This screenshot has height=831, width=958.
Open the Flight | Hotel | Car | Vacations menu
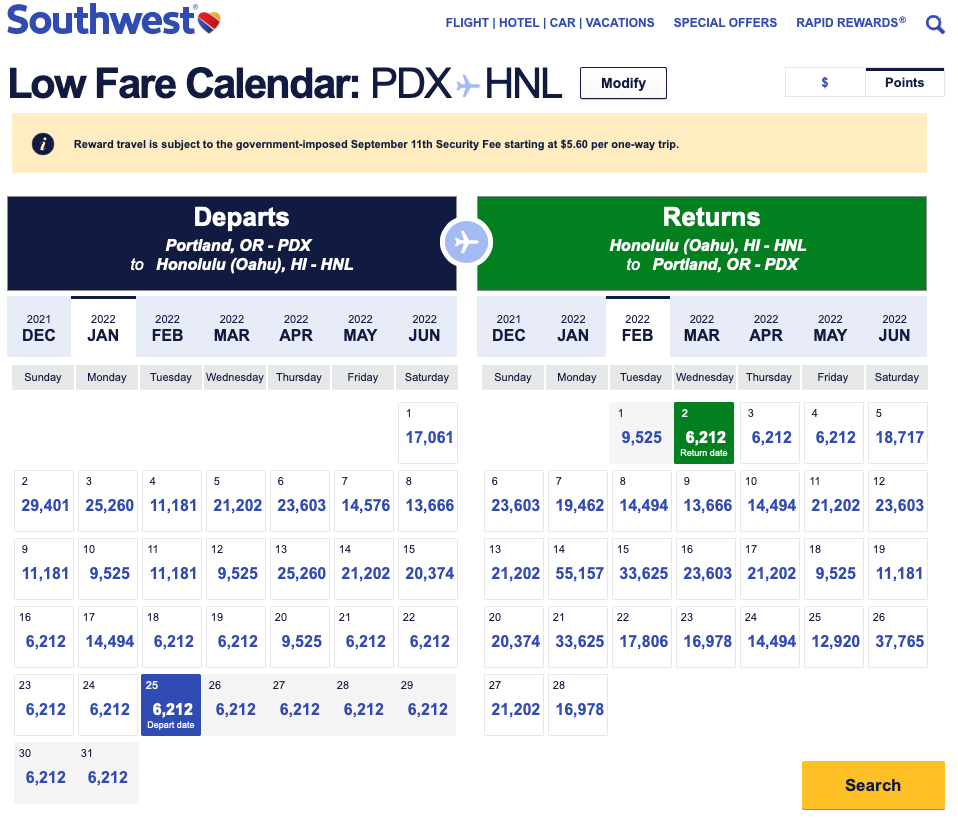[x=550, y=22]
